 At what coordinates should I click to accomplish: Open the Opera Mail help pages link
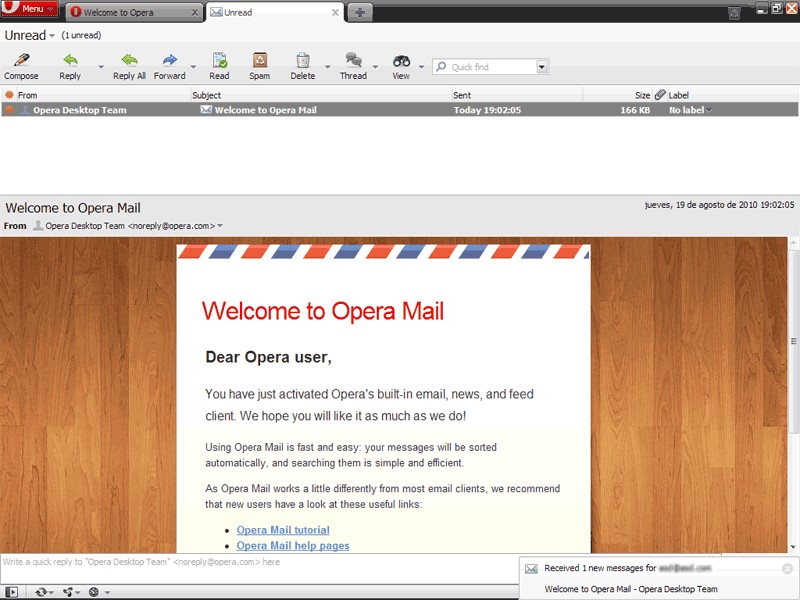coord(293,546)
